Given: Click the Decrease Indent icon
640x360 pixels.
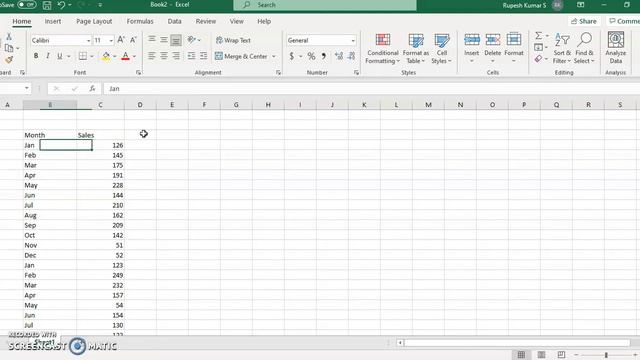Looking at the screenshot, I should click(191, 56).
